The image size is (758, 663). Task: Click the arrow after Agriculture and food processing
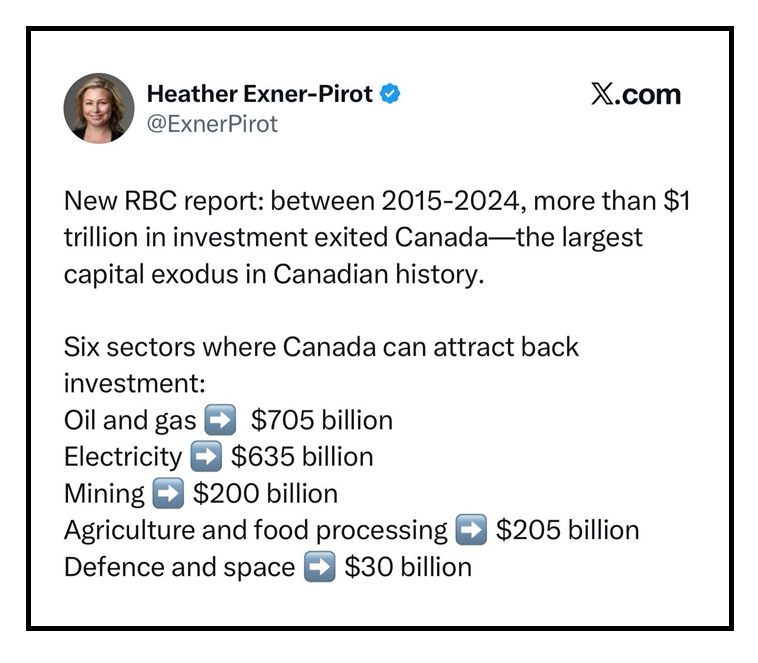[x=471, y=530]
